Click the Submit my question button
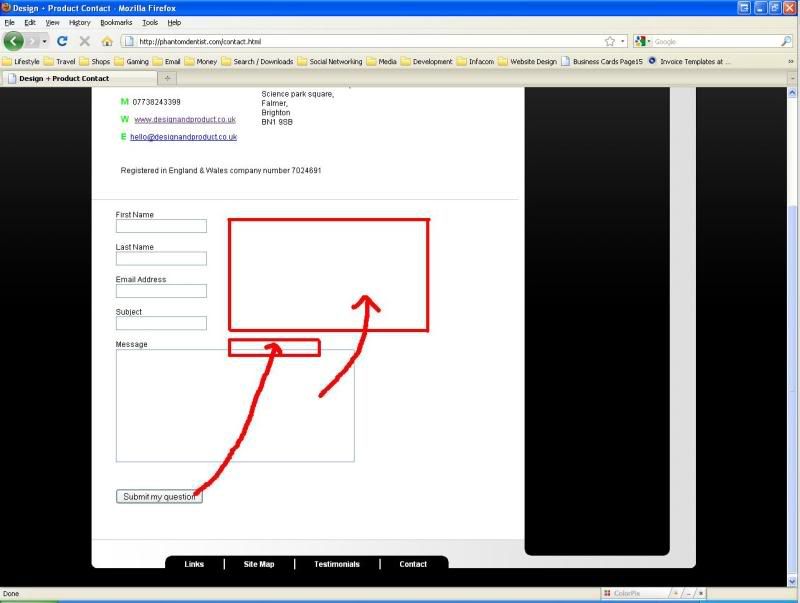The height and width of the screenshot is (603, 800). pos(159,496)
